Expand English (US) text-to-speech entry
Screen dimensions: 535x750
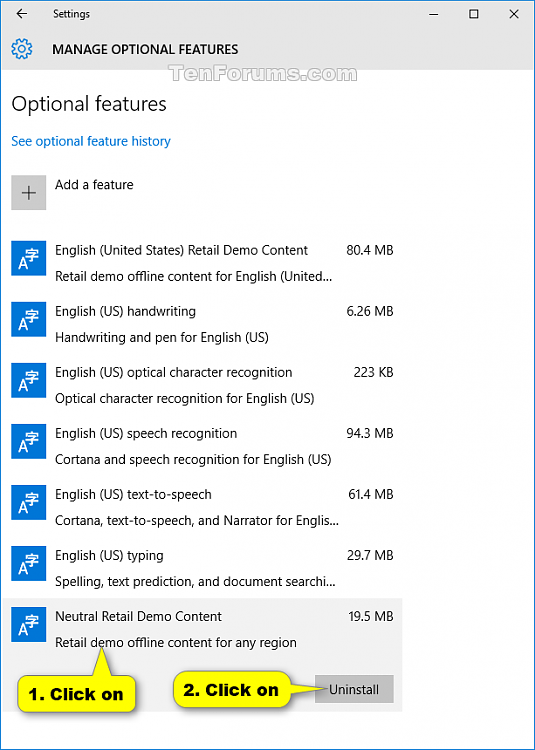(x=202, y=507)
